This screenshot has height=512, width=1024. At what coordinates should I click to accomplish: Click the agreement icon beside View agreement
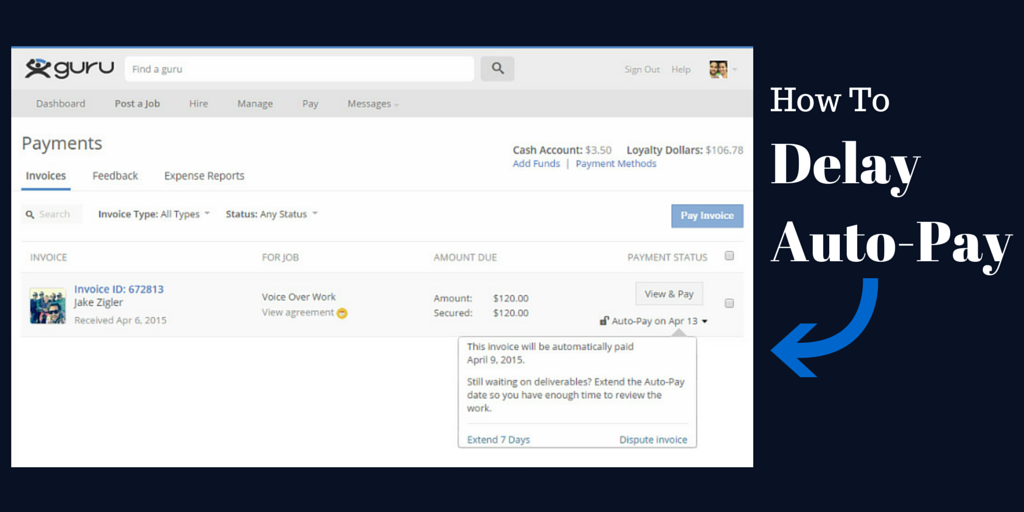pos(342,313)
